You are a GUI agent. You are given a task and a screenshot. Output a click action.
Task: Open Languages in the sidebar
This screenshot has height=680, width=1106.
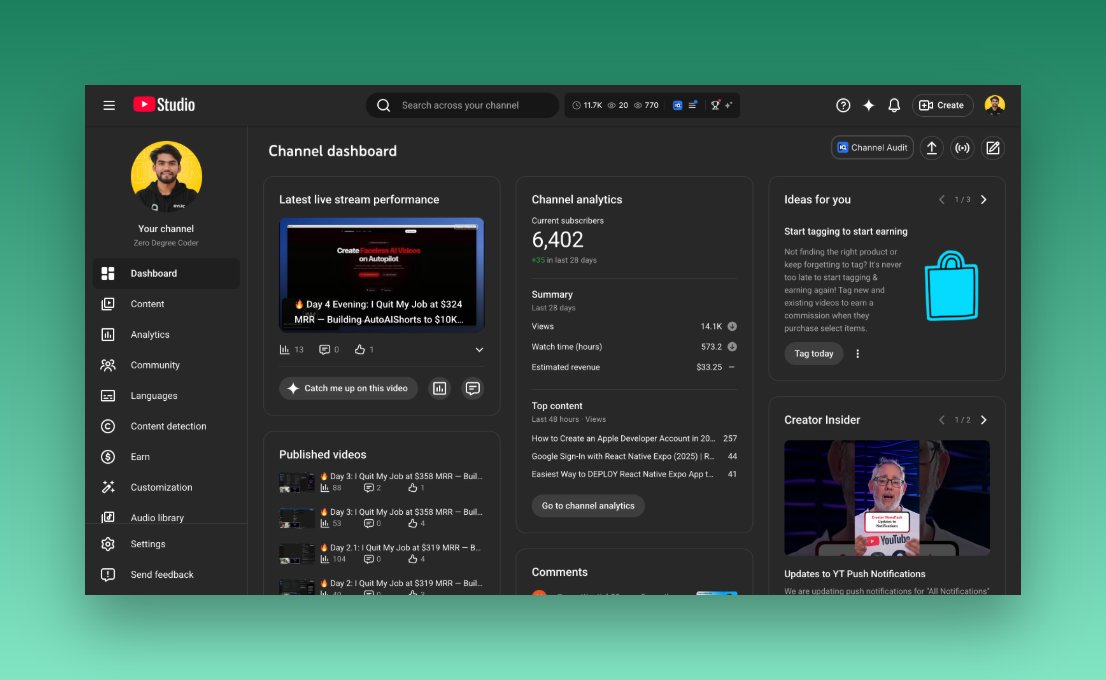click(166, 396)
